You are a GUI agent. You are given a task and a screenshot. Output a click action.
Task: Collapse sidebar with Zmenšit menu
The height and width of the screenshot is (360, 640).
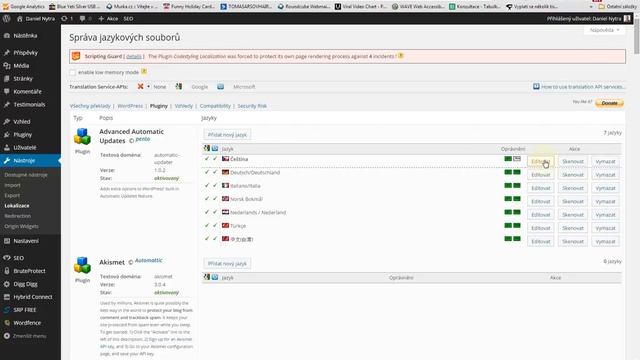[29, 336]
